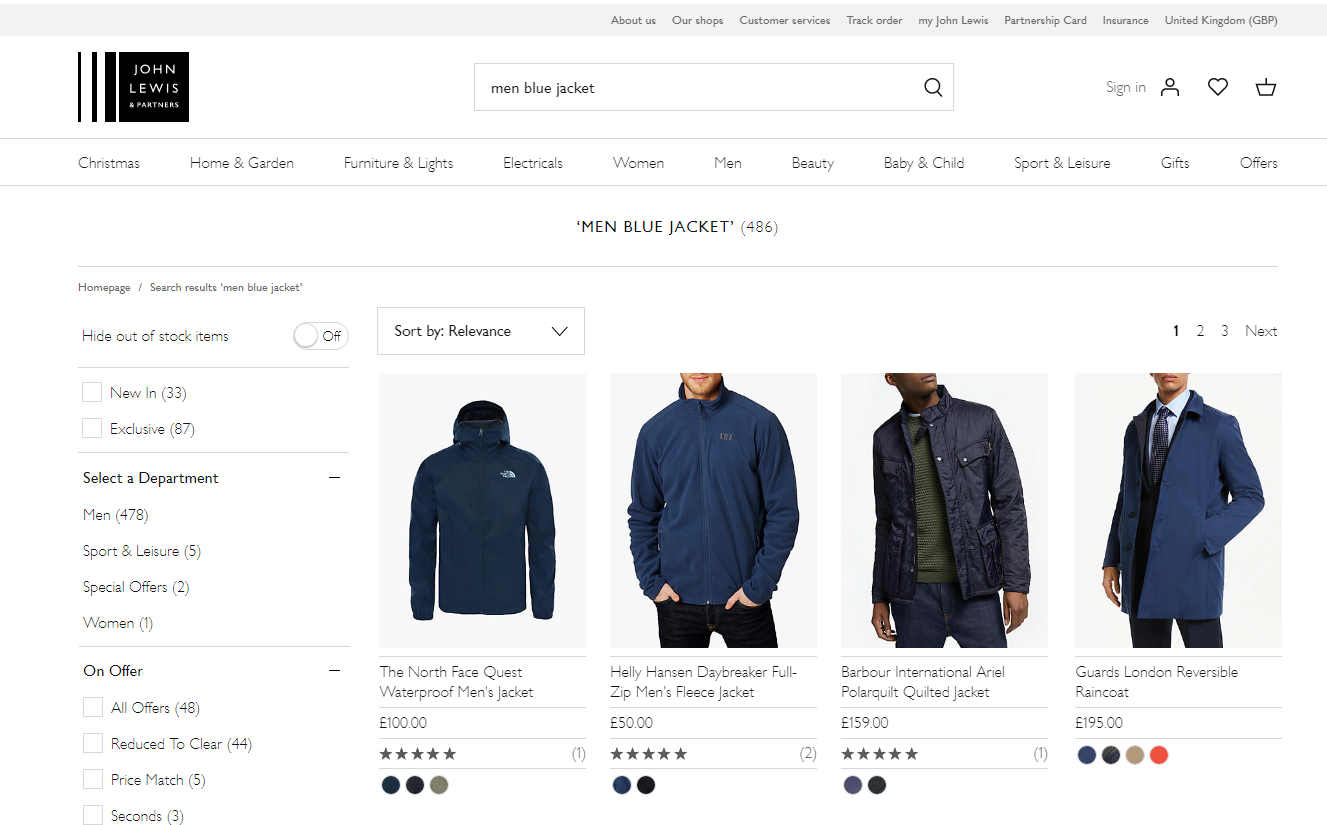1327x825 pixels.
Task: Click star rating under Helly Hansen fleece
Action: [649, 754]
